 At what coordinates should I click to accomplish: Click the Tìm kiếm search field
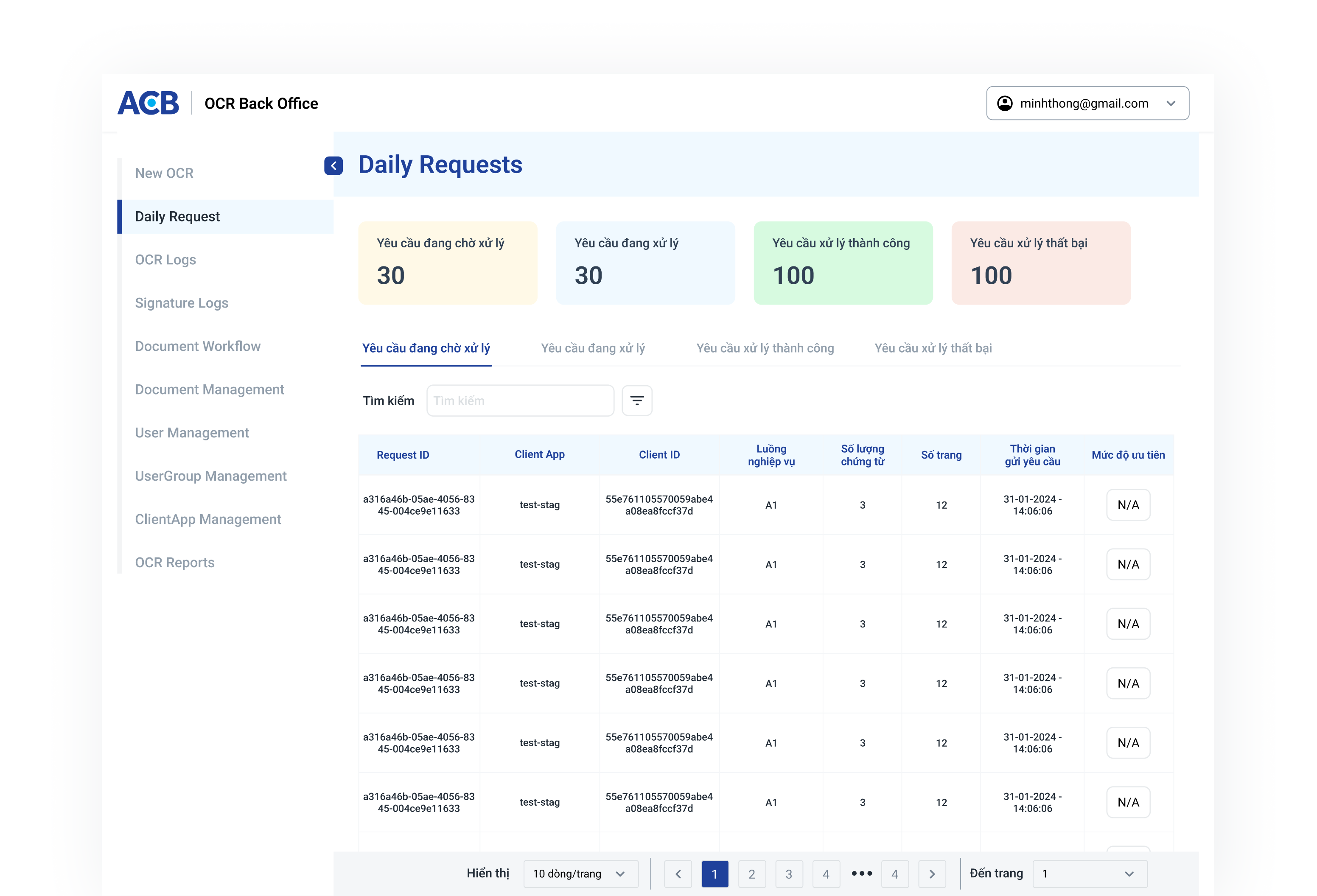520,400
